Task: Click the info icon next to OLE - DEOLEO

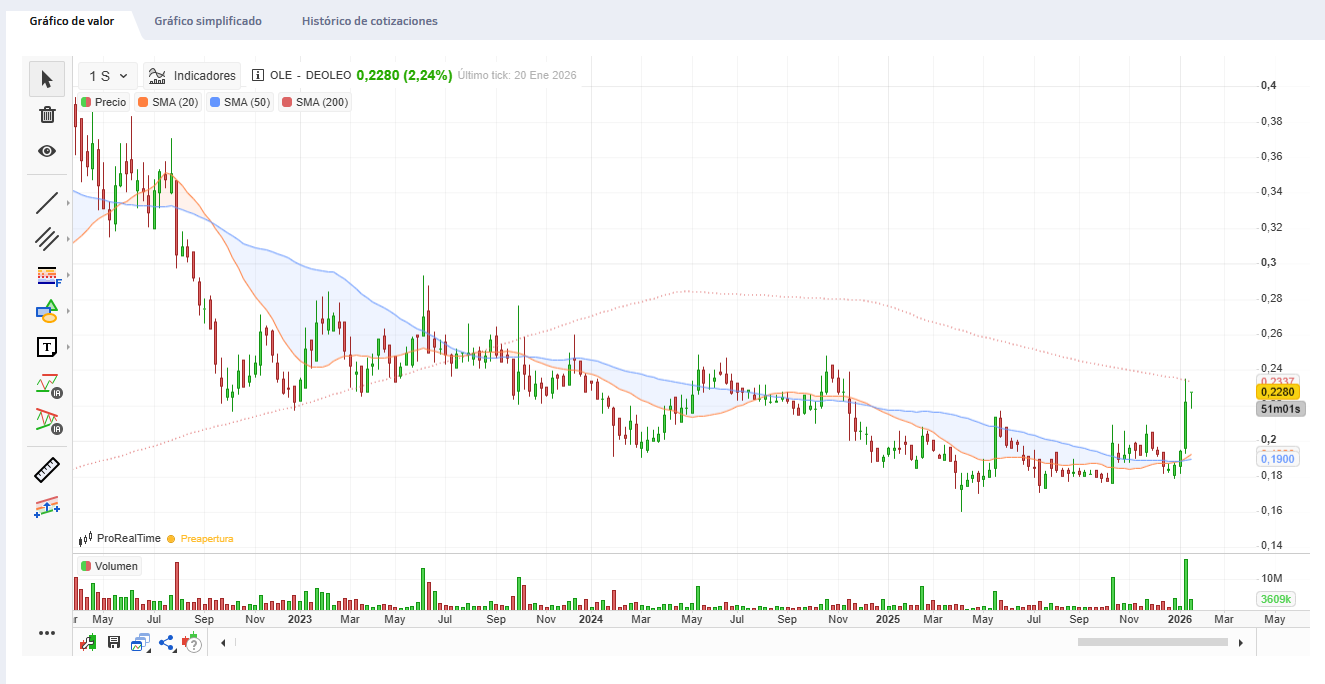Action: tap(258, 75)
